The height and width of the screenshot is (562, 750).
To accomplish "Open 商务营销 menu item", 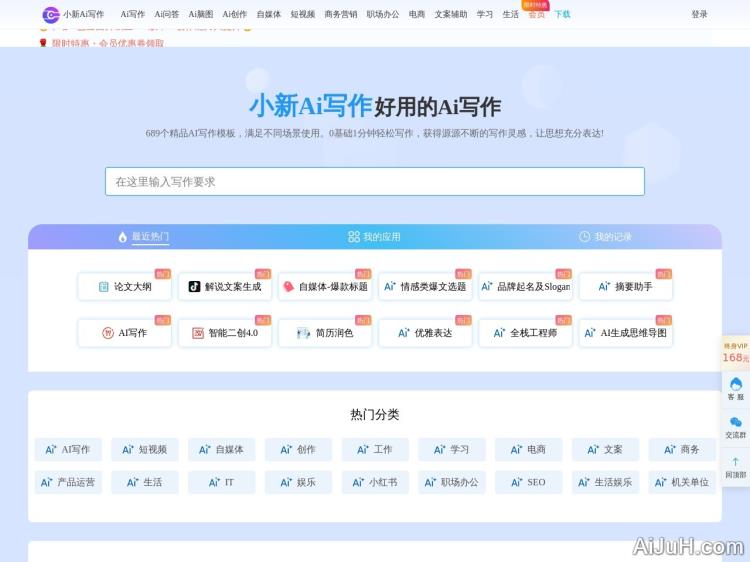I will tap(341, 15).
